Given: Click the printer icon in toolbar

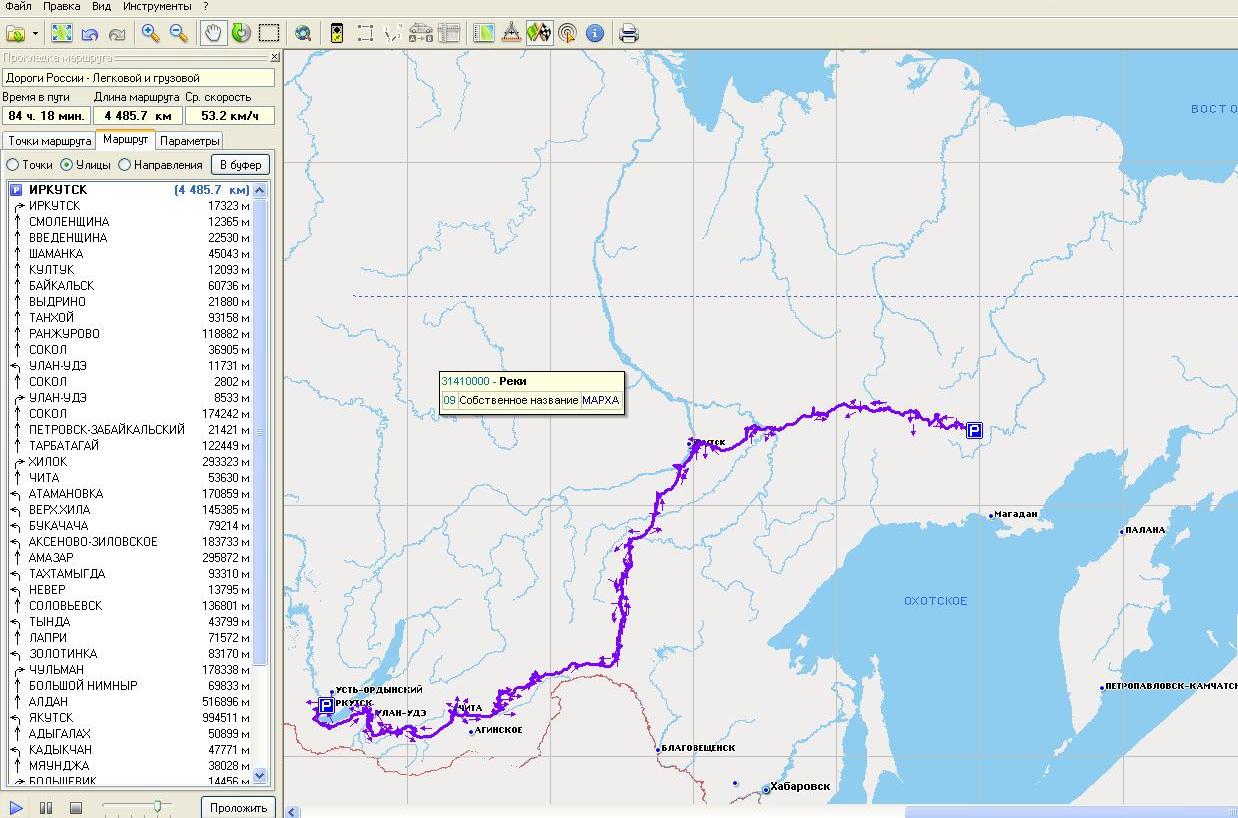Looking at the screenshot, I should pyautogui.click(x=628, y=33).
